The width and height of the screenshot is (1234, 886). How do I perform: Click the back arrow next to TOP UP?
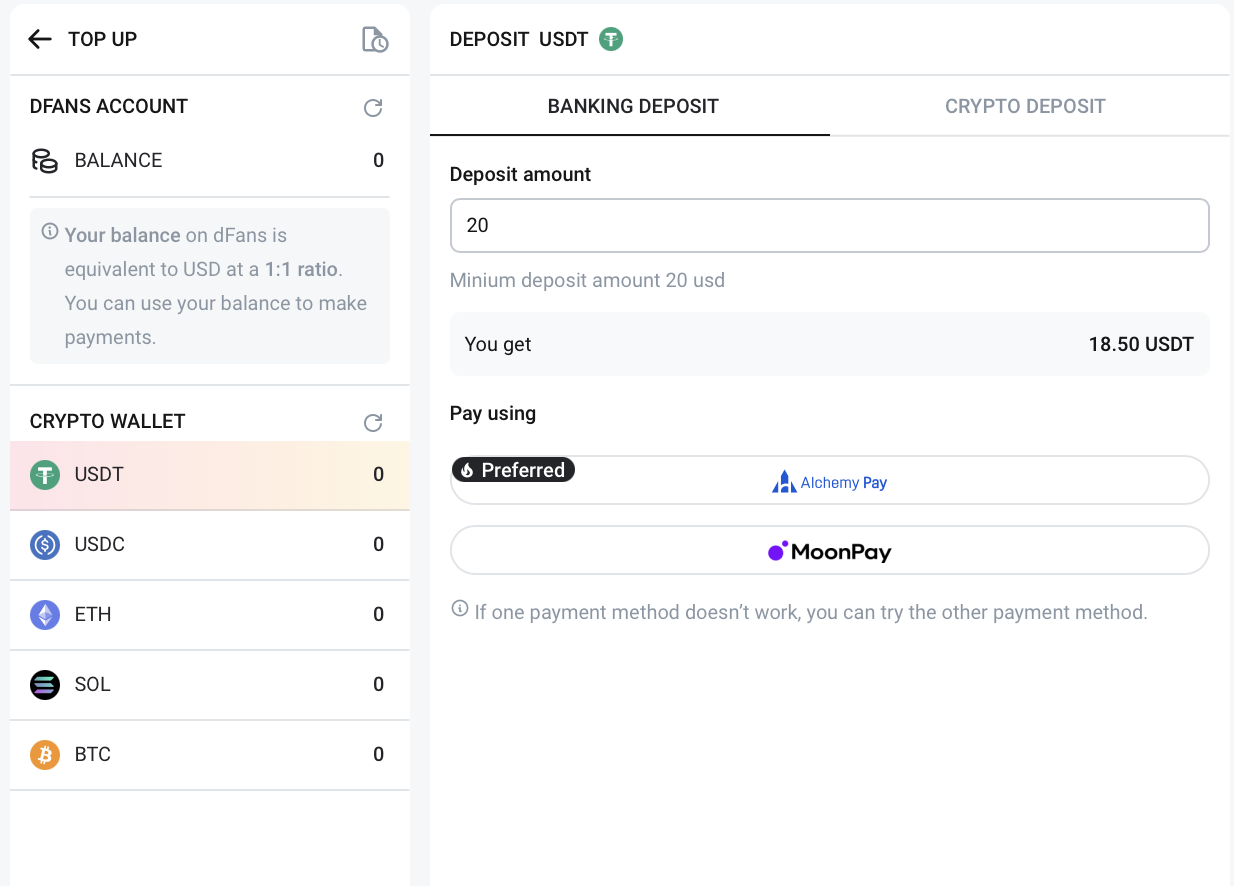[40, 39]
